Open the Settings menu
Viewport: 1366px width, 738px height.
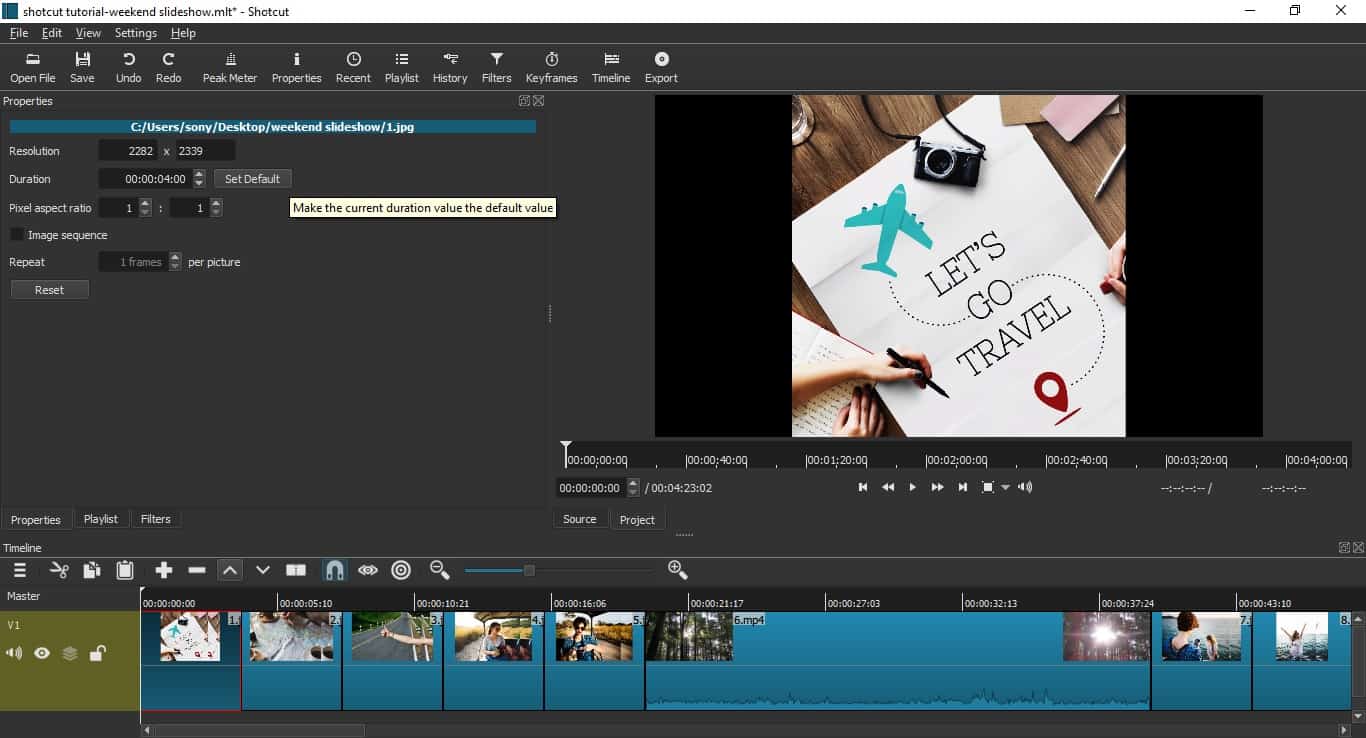coord(135,32)
